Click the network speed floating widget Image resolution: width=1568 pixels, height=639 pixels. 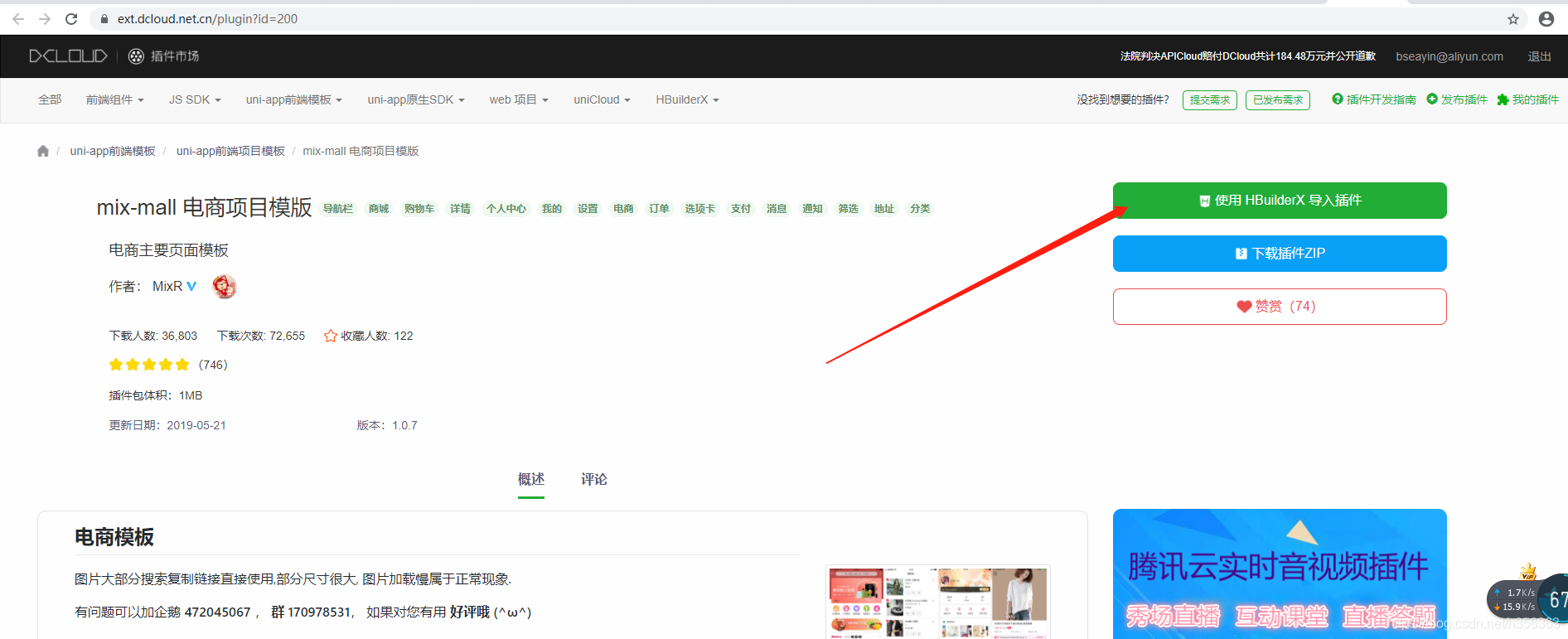[1527, 598]
